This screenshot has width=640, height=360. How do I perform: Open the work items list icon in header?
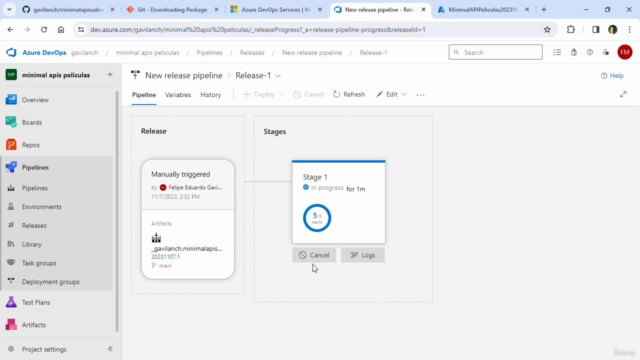tap(557, 52)
